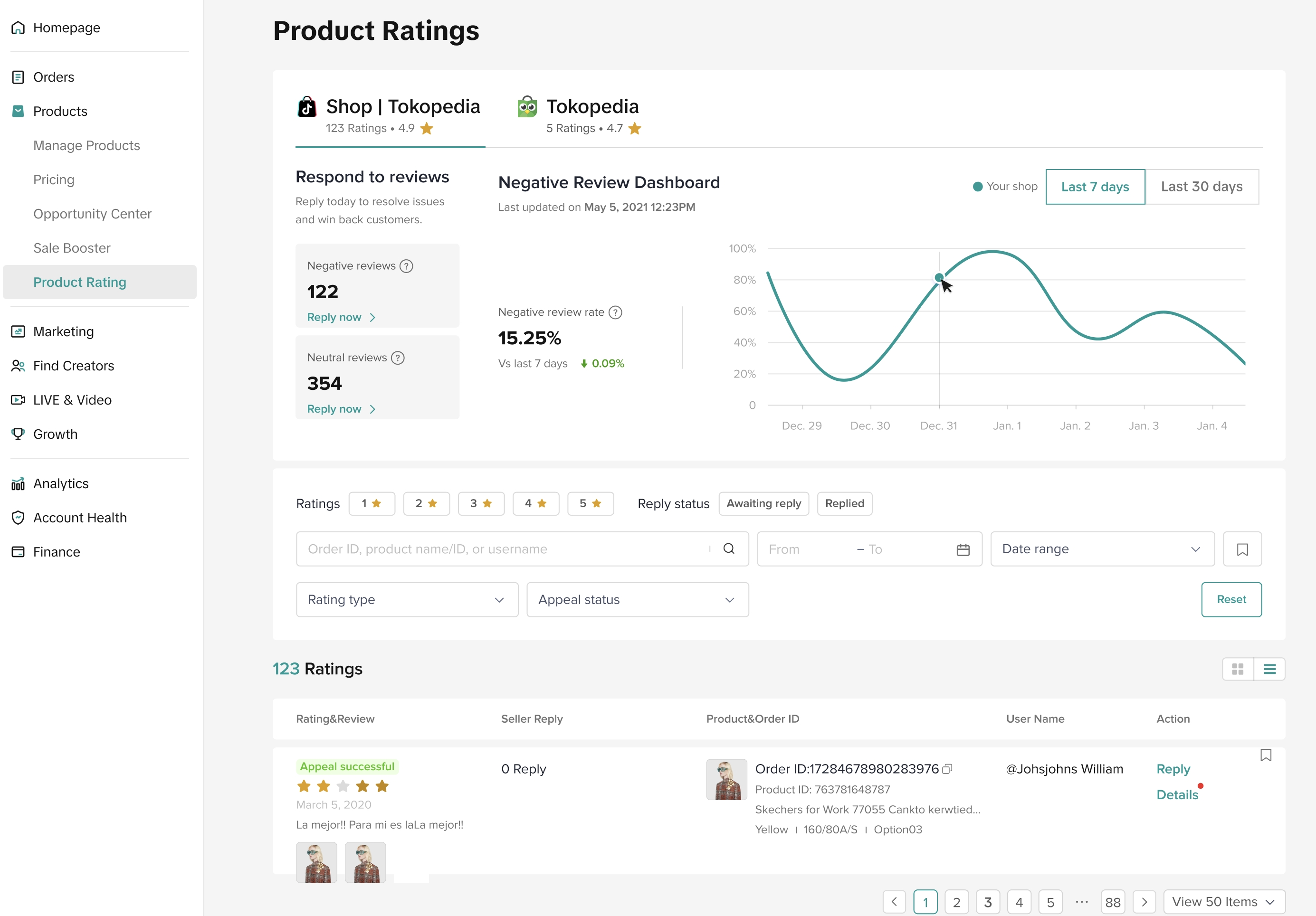This screenshot has height=916, width=1316.
Task: Expand the Appeal status dropdown
Action: [x=638, y=600]
